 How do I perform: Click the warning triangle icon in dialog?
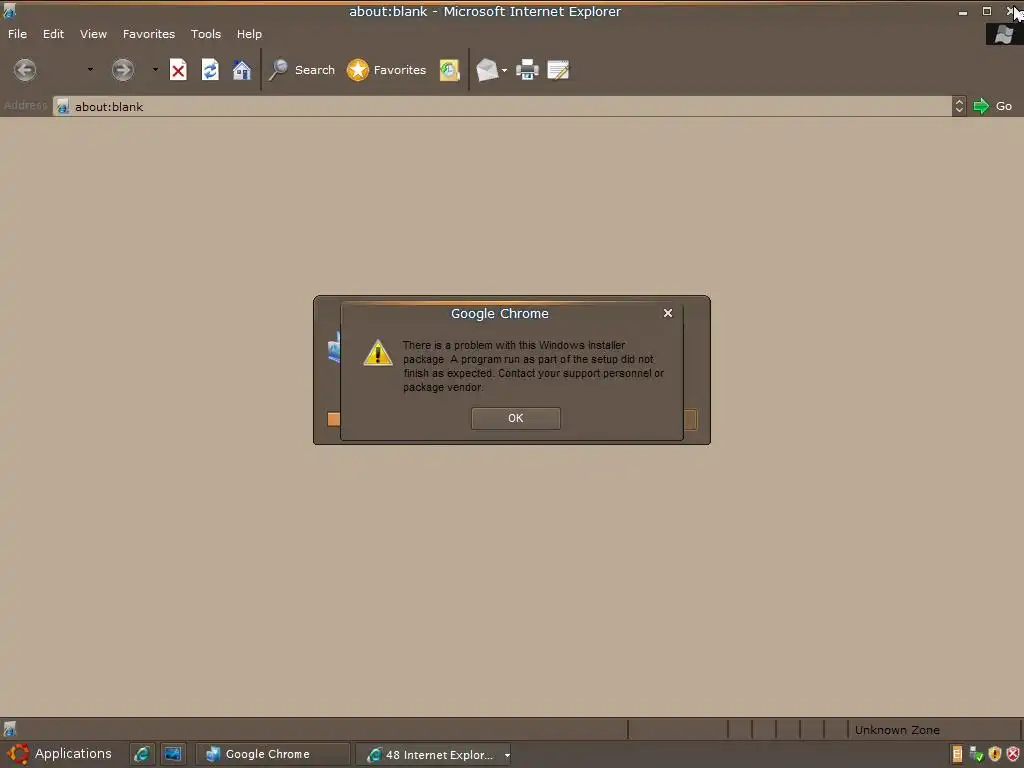(x=377, y=353)
